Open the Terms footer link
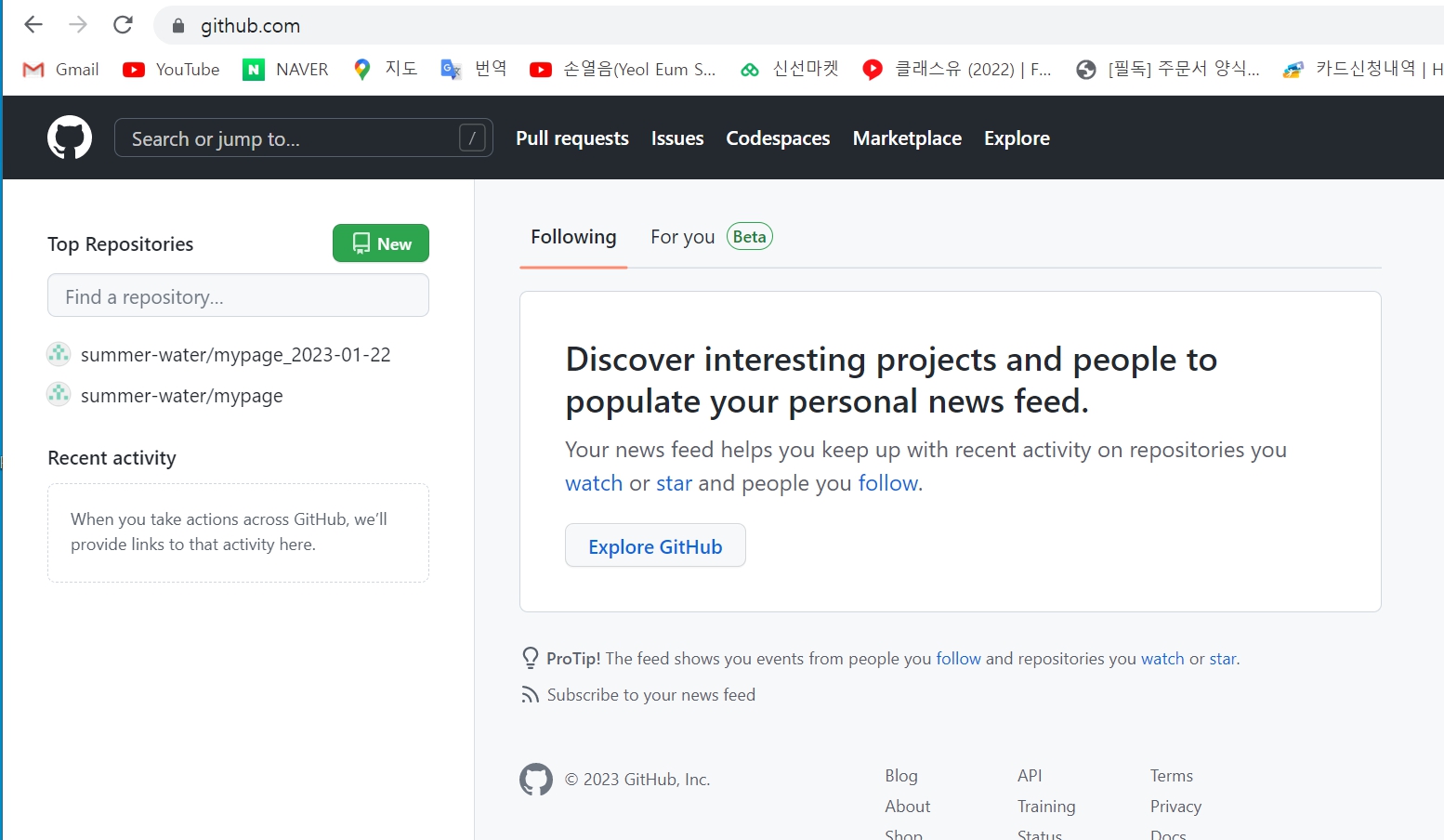Image resolution: width=1444 pixels, height=840 pixels. coord(1172,776)
